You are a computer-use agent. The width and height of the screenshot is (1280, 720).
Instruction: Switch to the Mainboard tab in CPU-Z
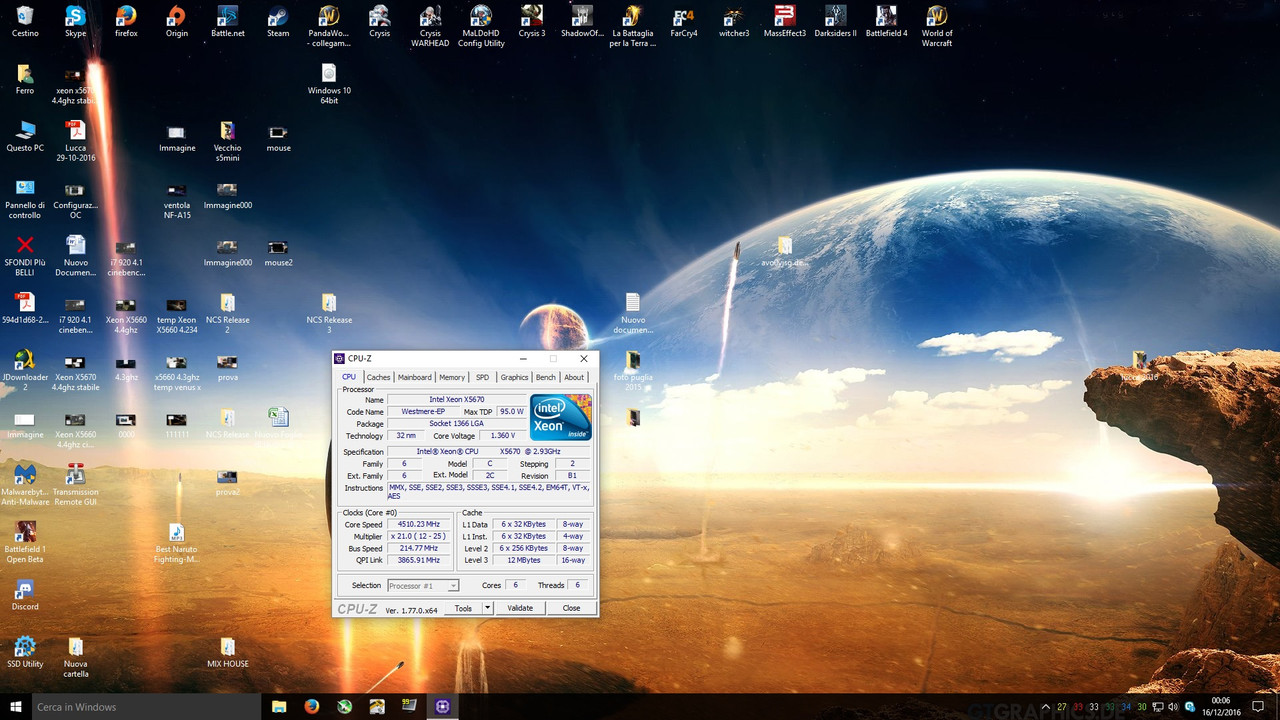414,377
